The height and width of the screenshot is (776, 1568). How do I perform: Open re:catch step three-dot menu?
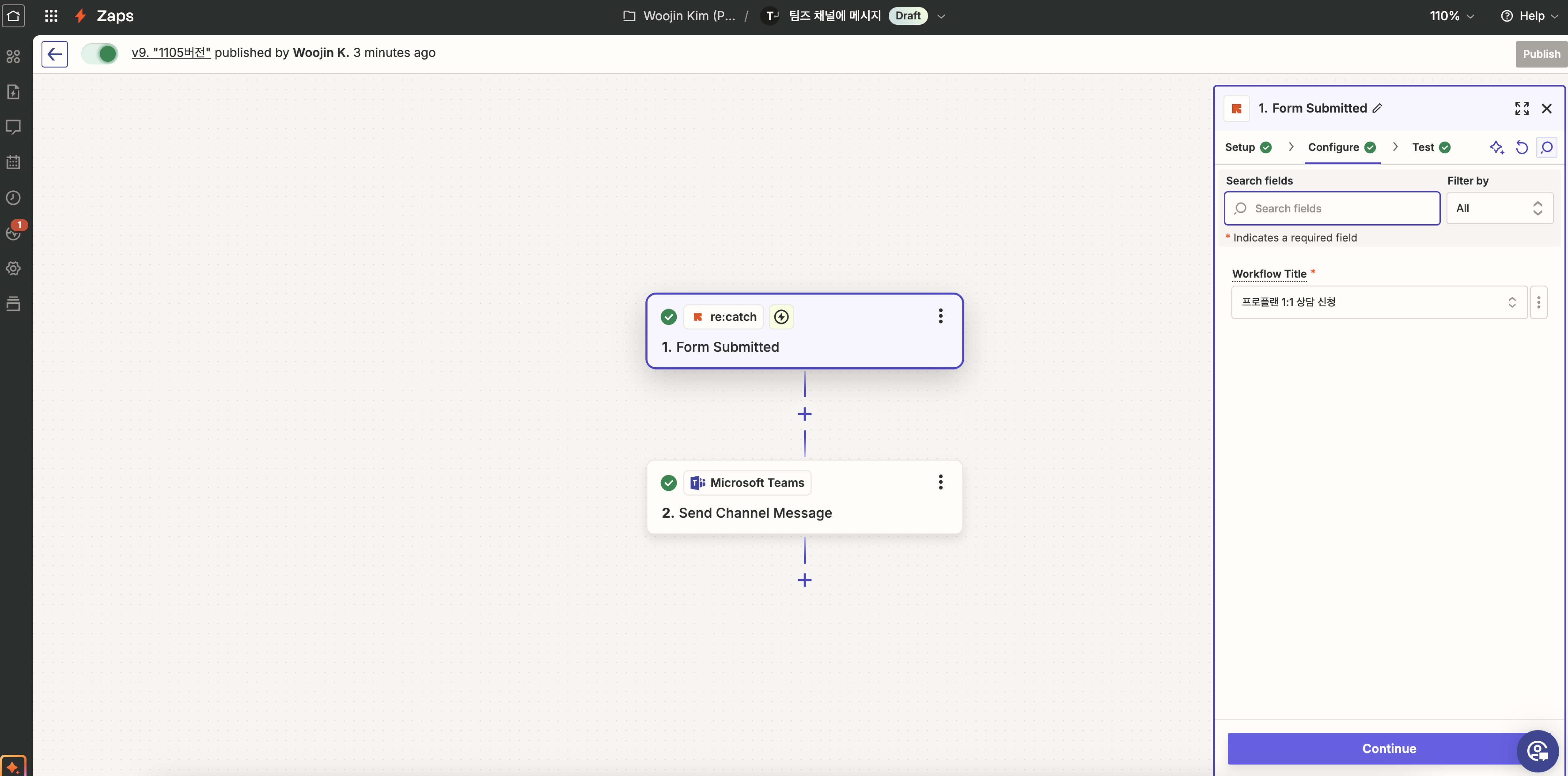pyautogui.click(x=940, y=316)
